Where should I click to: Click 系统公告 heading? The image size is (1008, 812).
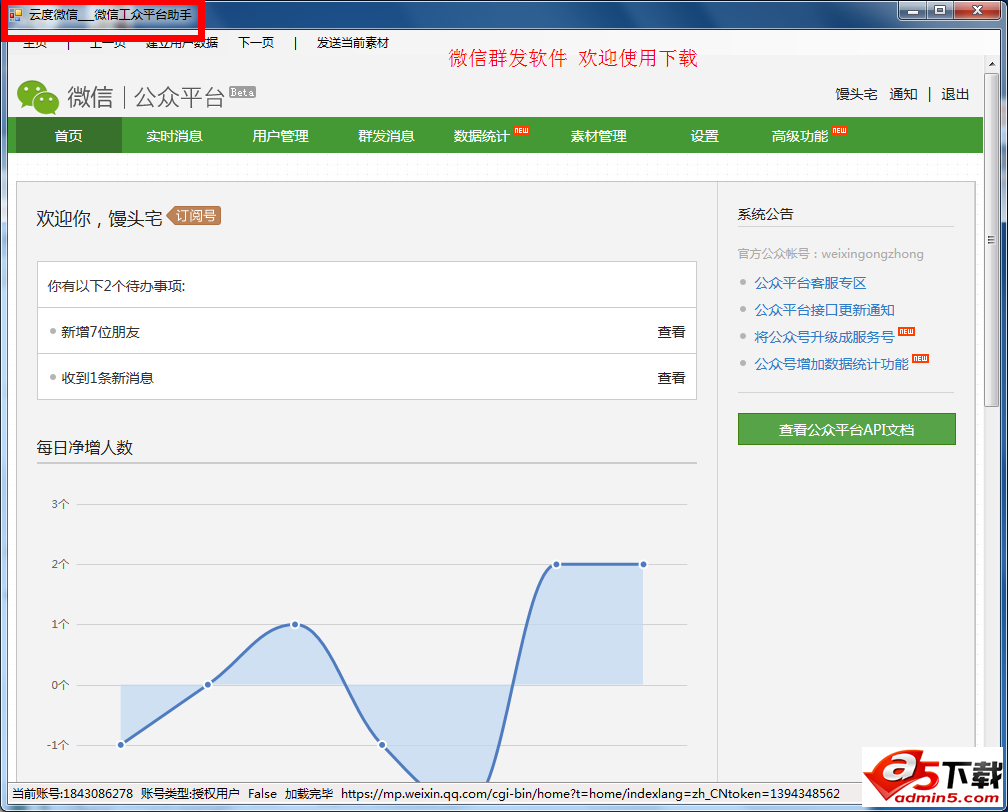coord(765,214)
